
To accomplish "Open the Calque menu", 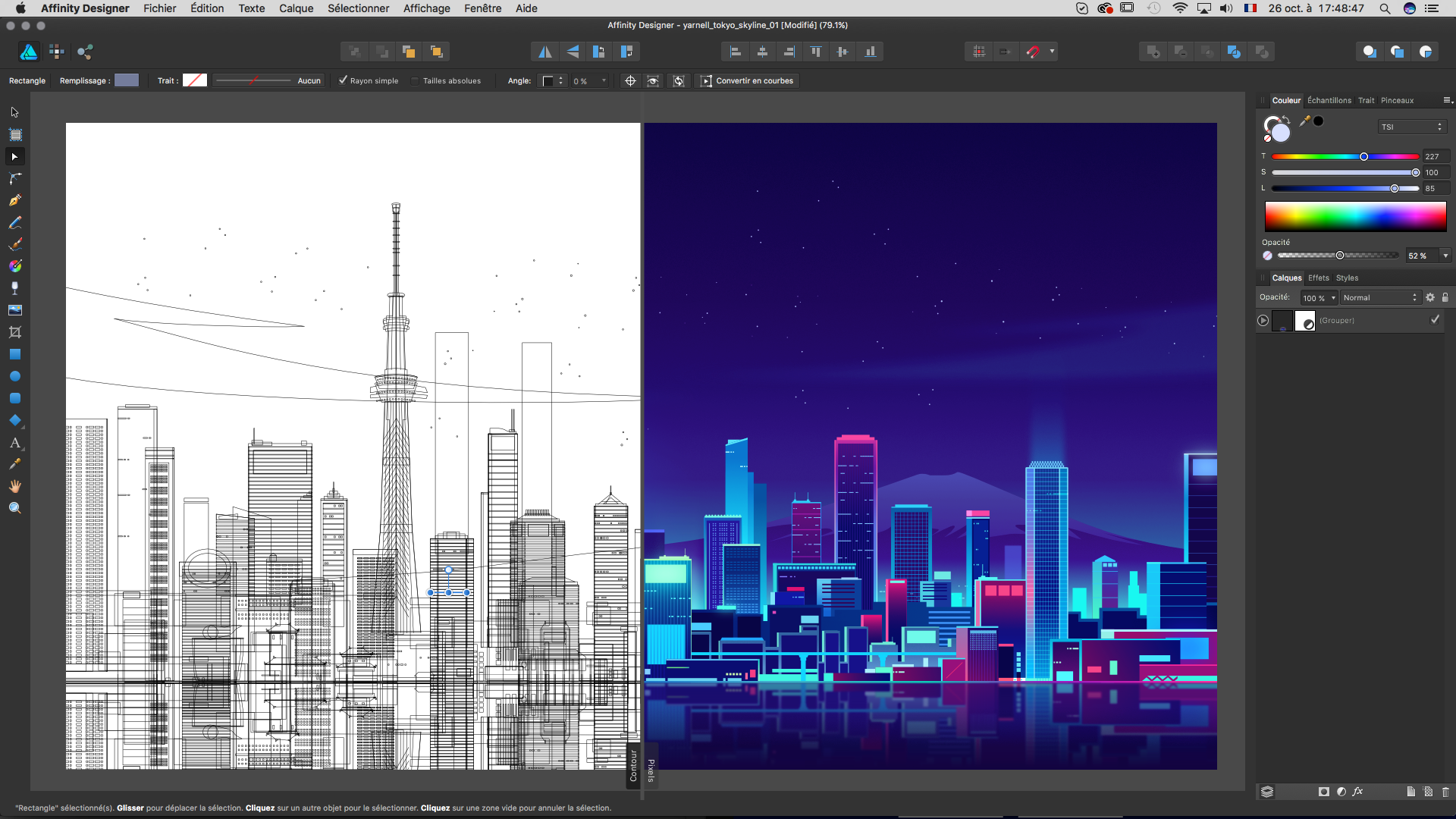I will click(x=296, y=8).
